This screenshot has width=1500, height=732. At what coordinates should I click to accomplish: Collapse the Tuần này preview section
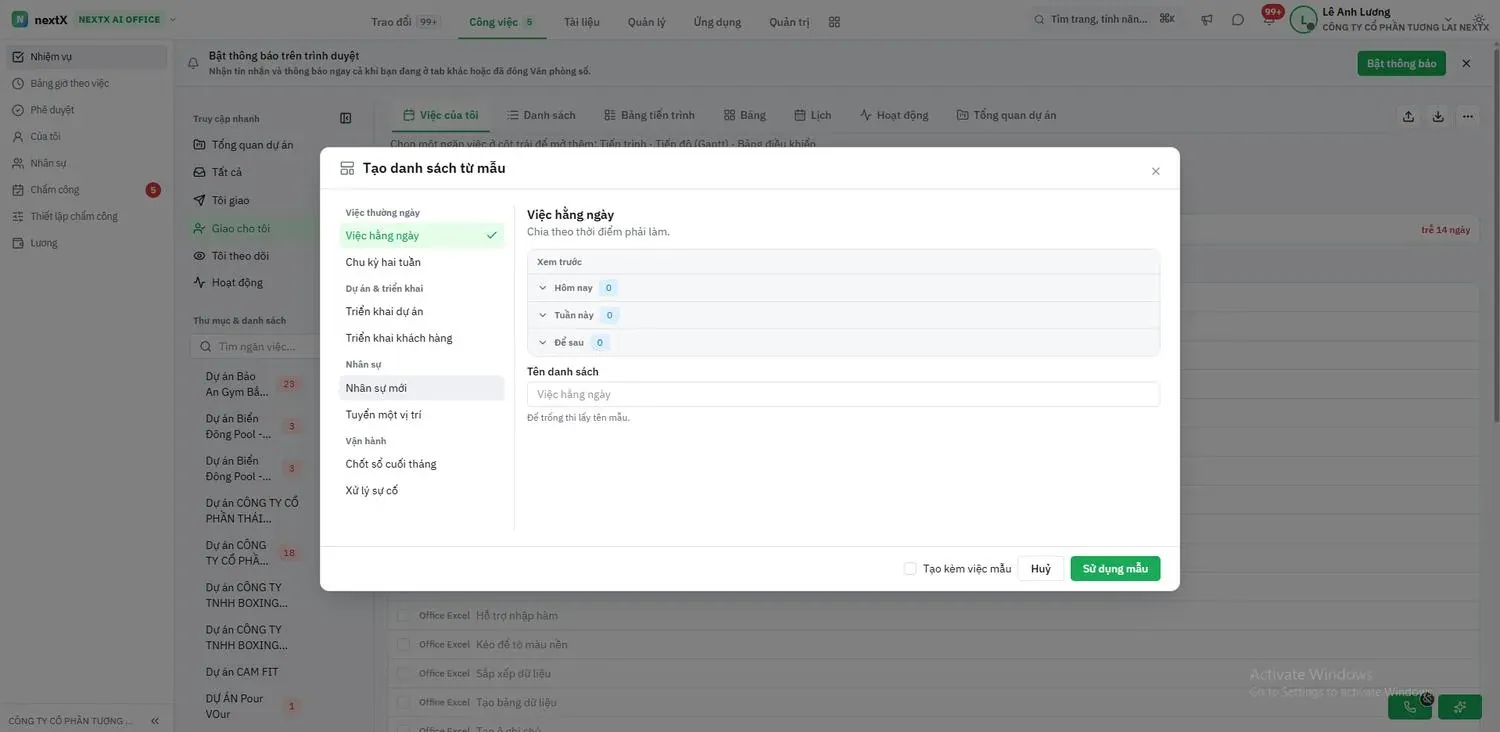(543, 315)
